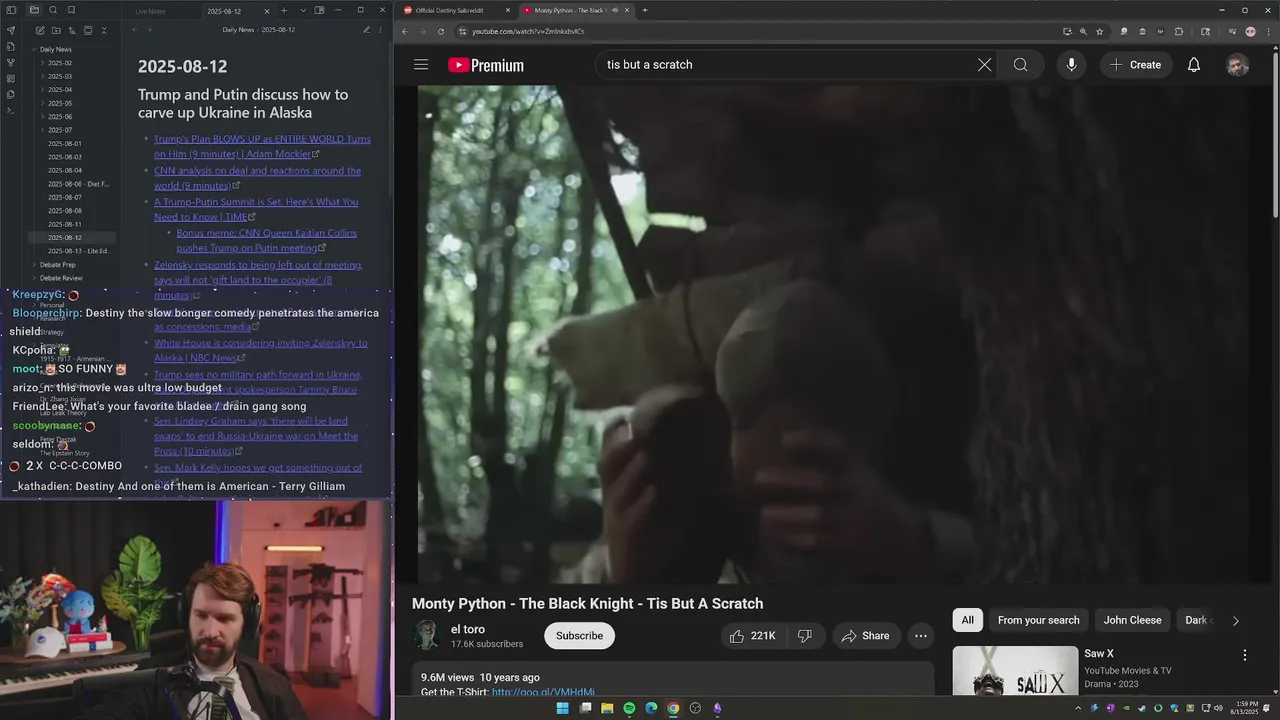Reload the YouTube page

pos(441,31)
